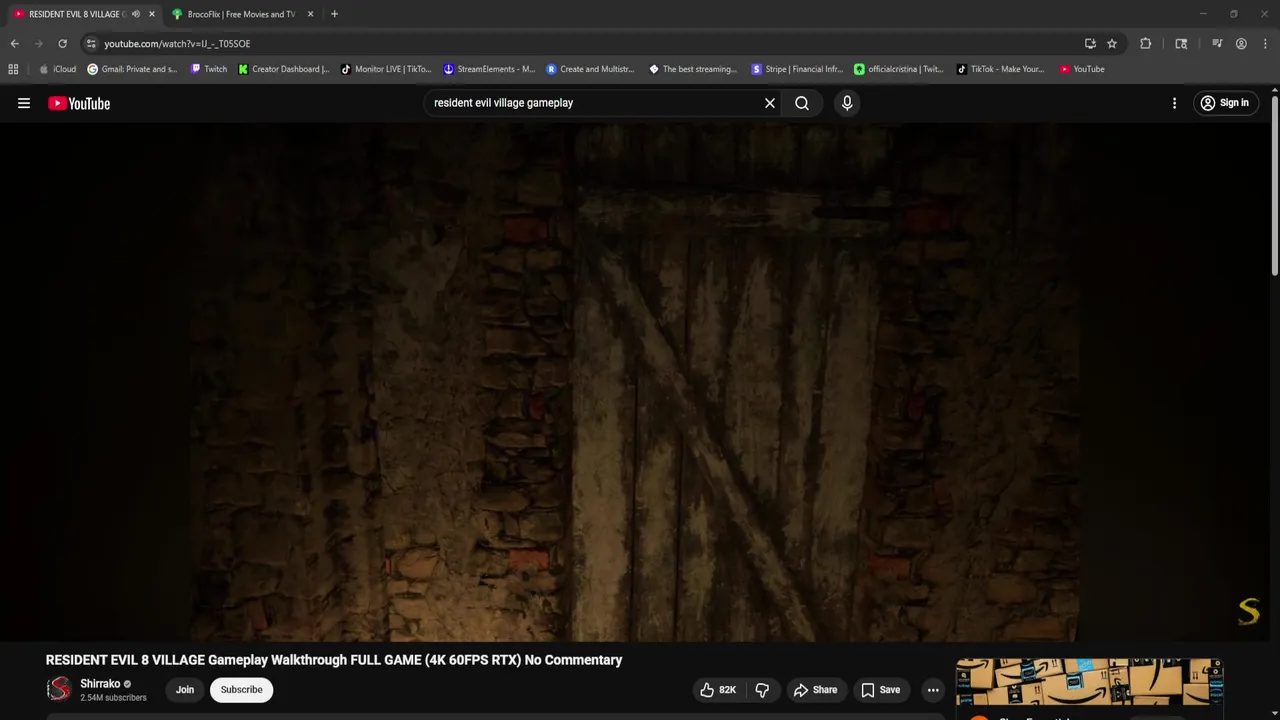Clear the search query with X
Screen dimensions: 1280x720
pyautogui.click(x=770, y=103)
